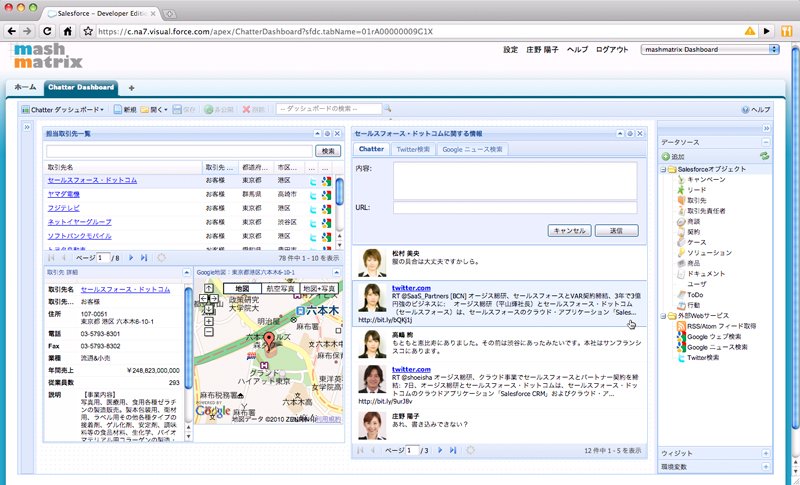Click the browser back arrow
This screenshot has height=485, width=800.
[x=12, y=31]
